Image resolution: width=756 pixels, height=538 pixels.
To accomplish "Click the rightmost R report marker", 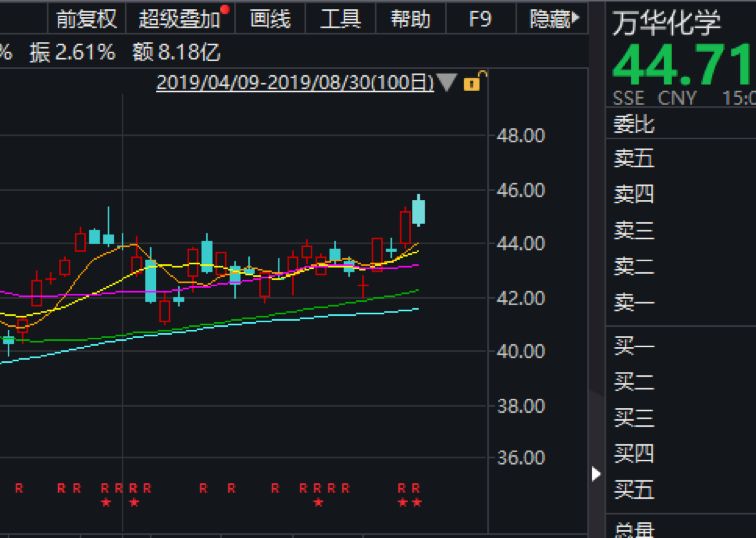I will [416, 488].
